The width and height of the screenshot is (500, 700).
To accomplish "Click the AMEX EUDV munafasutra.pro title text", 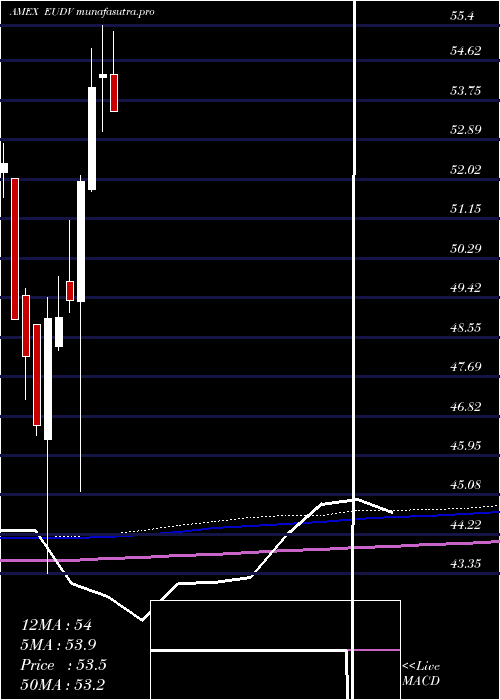I will [x=82, y=12].
